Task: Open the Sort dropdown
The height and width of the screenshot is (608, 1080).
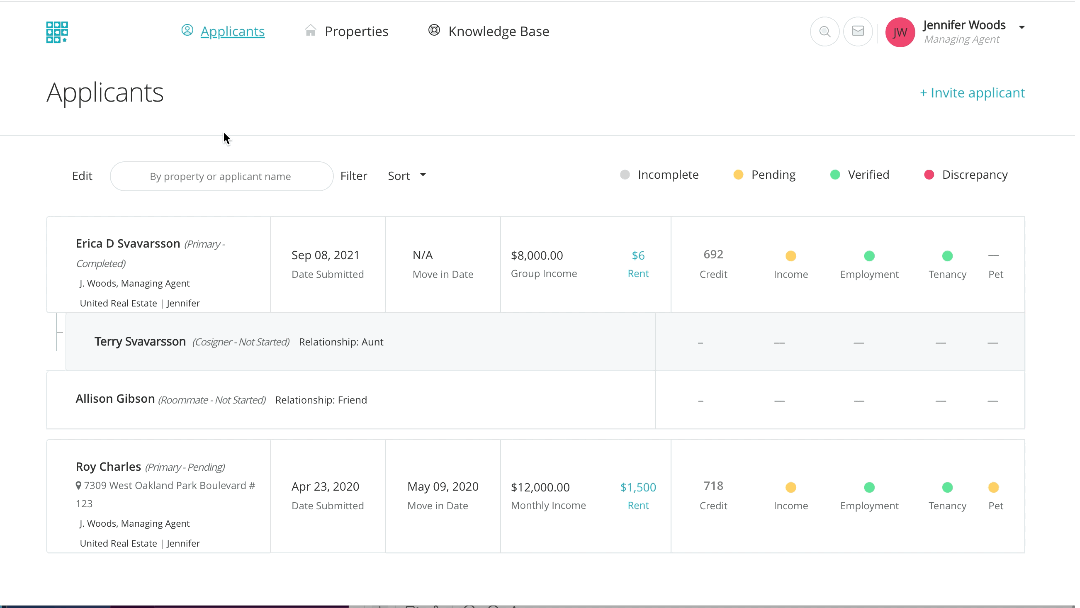Action: point(406,176)
